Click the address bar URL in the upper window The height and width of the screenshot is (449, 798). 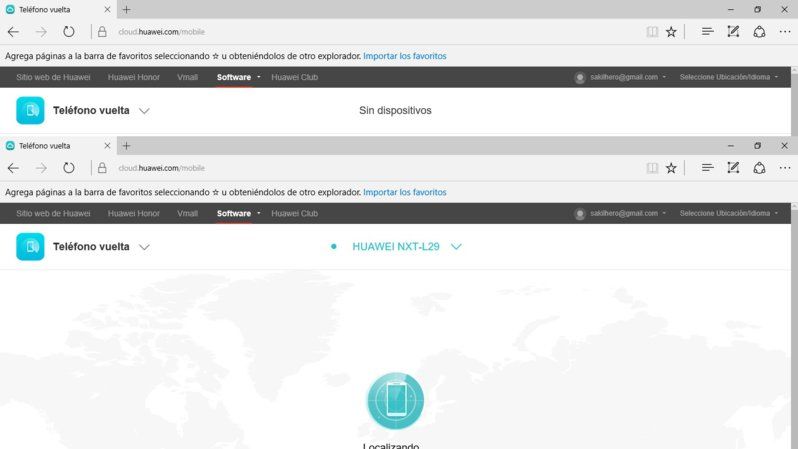click(x=161, y=32)
